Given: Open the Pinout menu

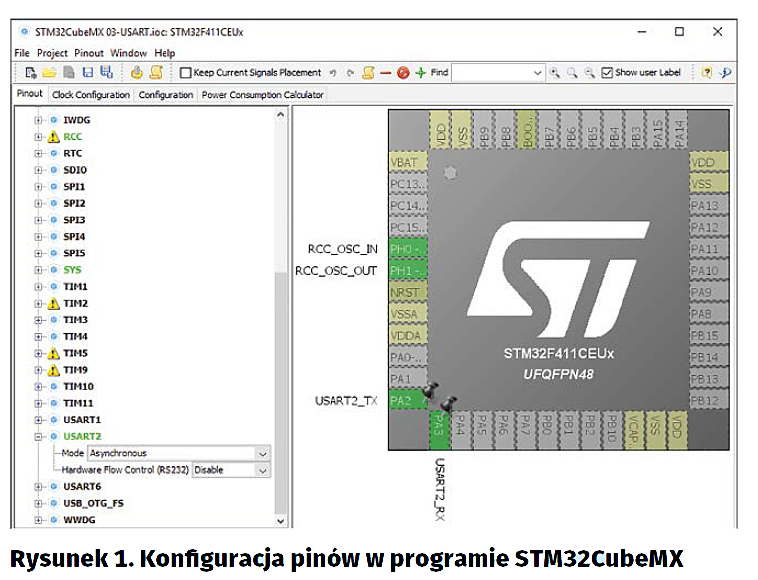Looking at the screenshot, I should pyautogui.click(x=89, y=53).
